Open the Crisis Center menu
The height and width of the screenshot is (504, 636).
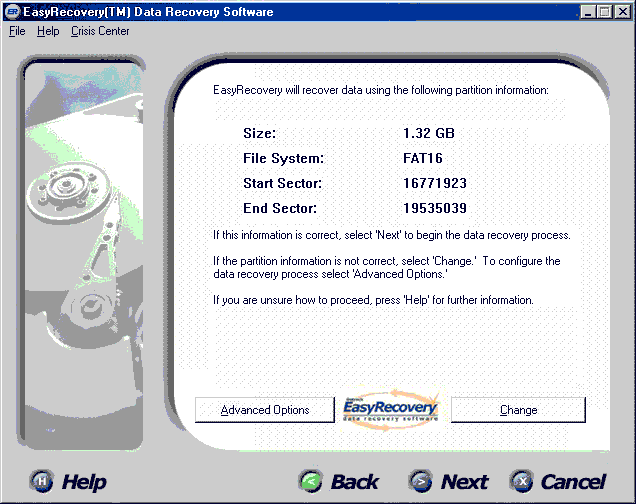click(100, 31)
